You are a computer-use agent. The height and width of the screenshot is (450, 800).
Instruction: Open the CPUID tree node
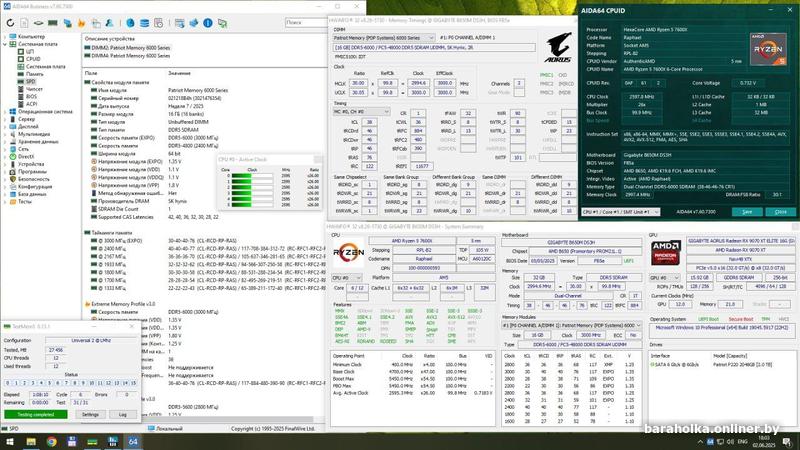[x=33, y=59]
